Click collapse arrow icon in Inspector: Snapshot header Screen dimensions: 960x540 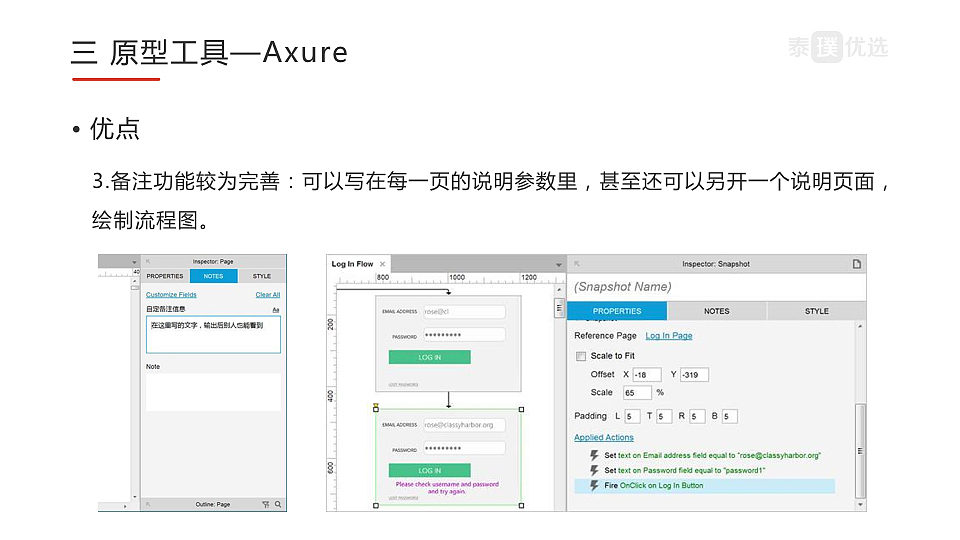tap(576, 264)
